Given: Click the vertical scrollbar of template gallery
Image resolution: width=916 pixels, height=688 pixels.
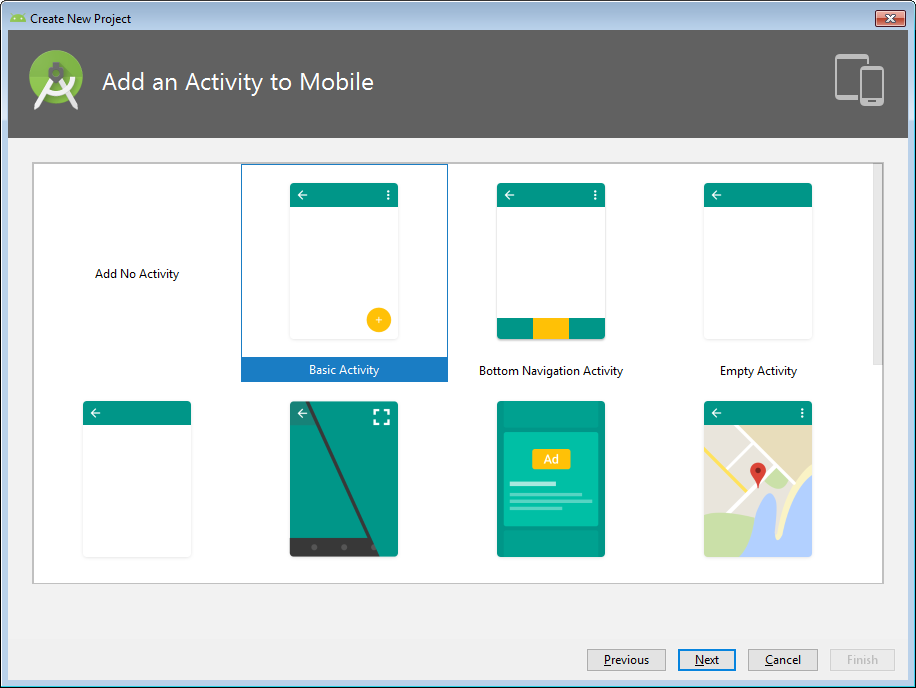Looking at the screenshot, I should [x=877, y=265].
